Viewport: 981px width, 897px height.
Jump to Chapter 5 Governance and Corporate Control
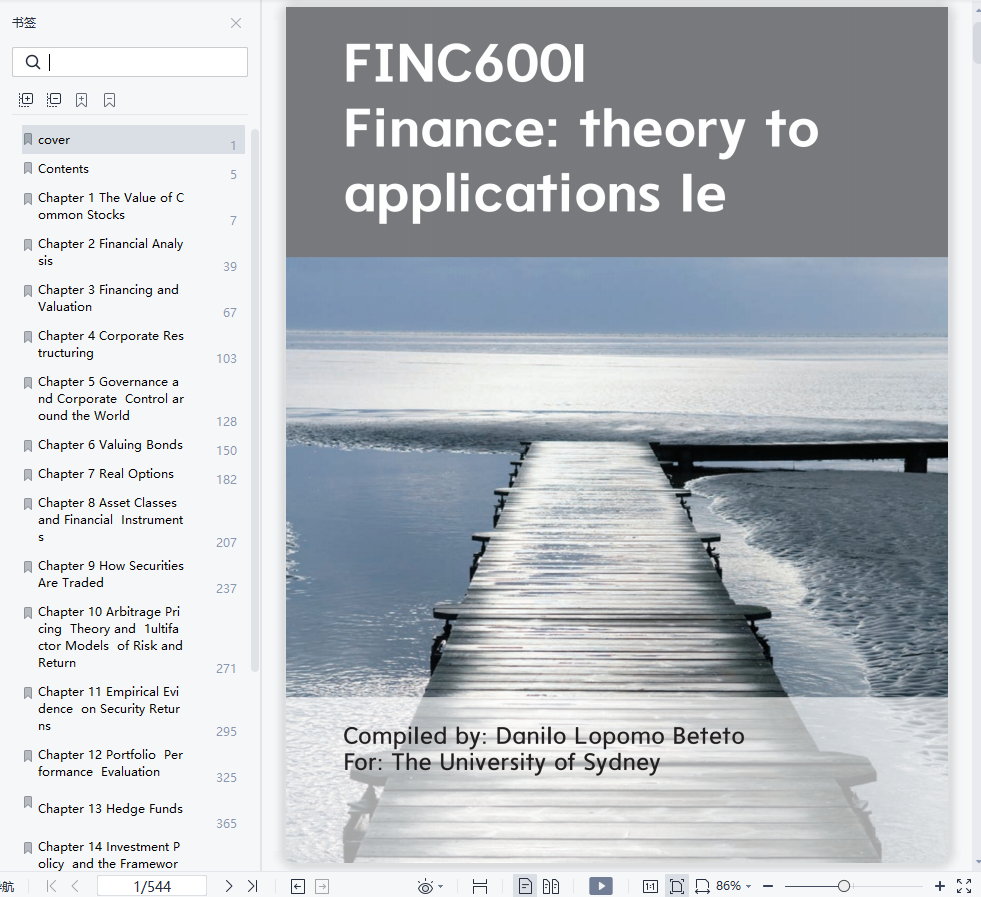coord(133,399)
